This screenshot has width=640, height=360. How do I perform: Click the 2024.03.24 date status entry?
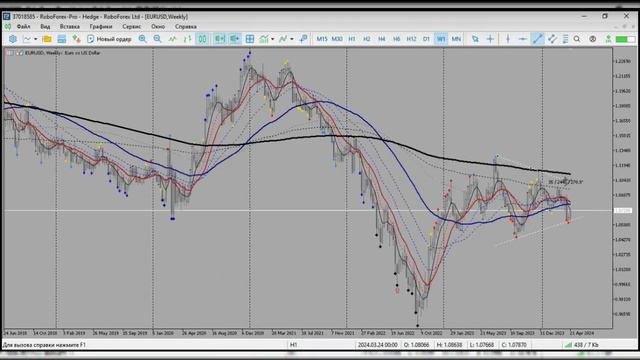tap(378, 345)
